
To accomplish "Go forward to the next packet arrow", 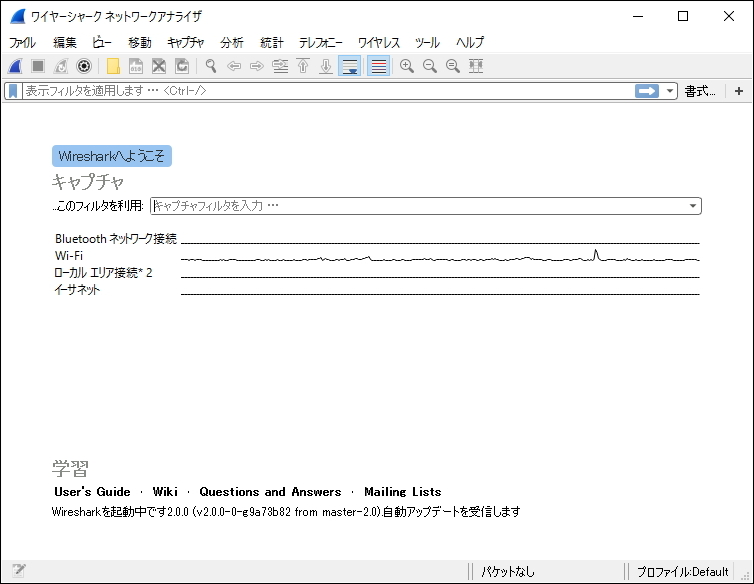I will coord(257,66).
